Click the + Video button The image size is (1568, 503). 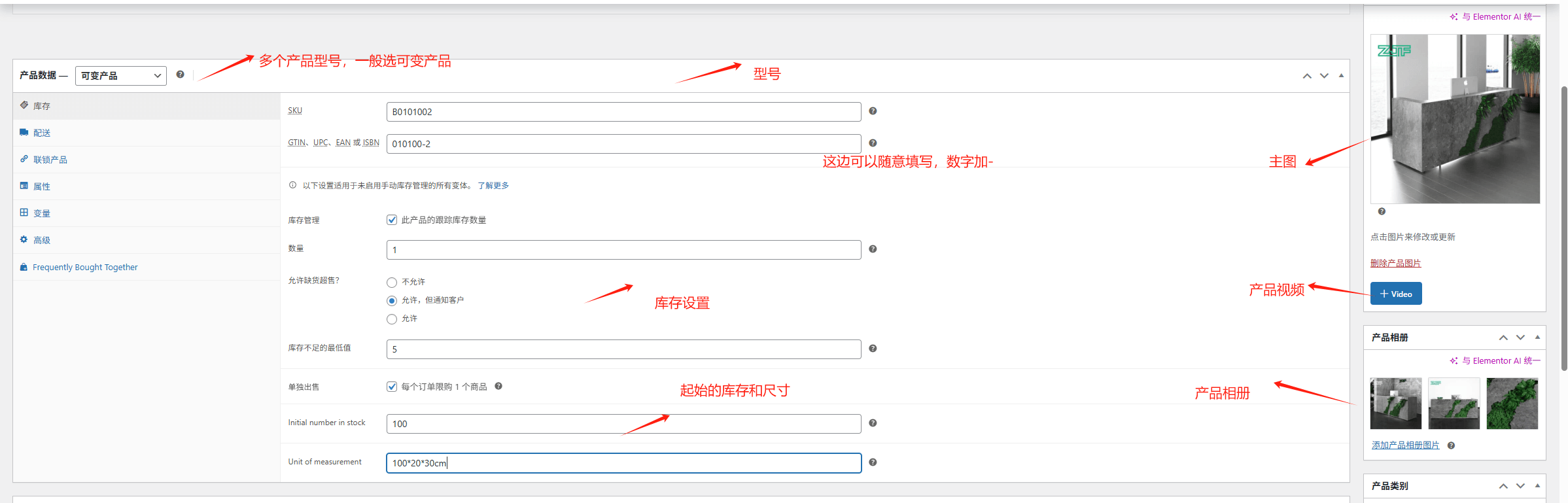click(1396, 294)
